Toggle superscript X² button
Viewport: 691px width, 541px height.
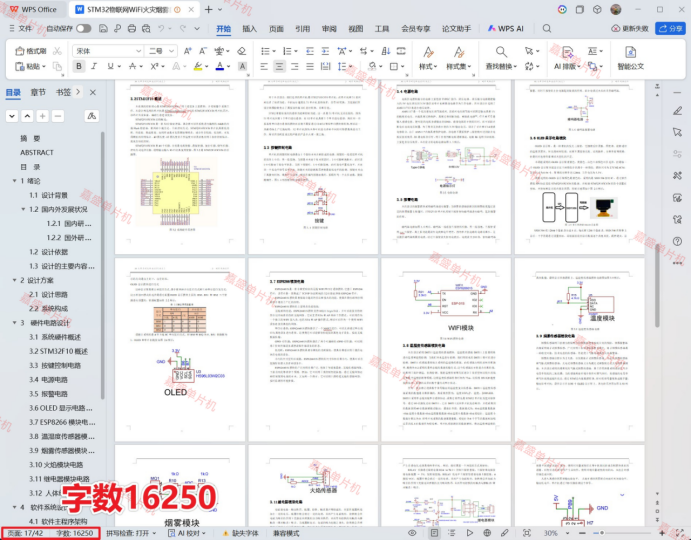pyautogui.click(x=154, y=66)
